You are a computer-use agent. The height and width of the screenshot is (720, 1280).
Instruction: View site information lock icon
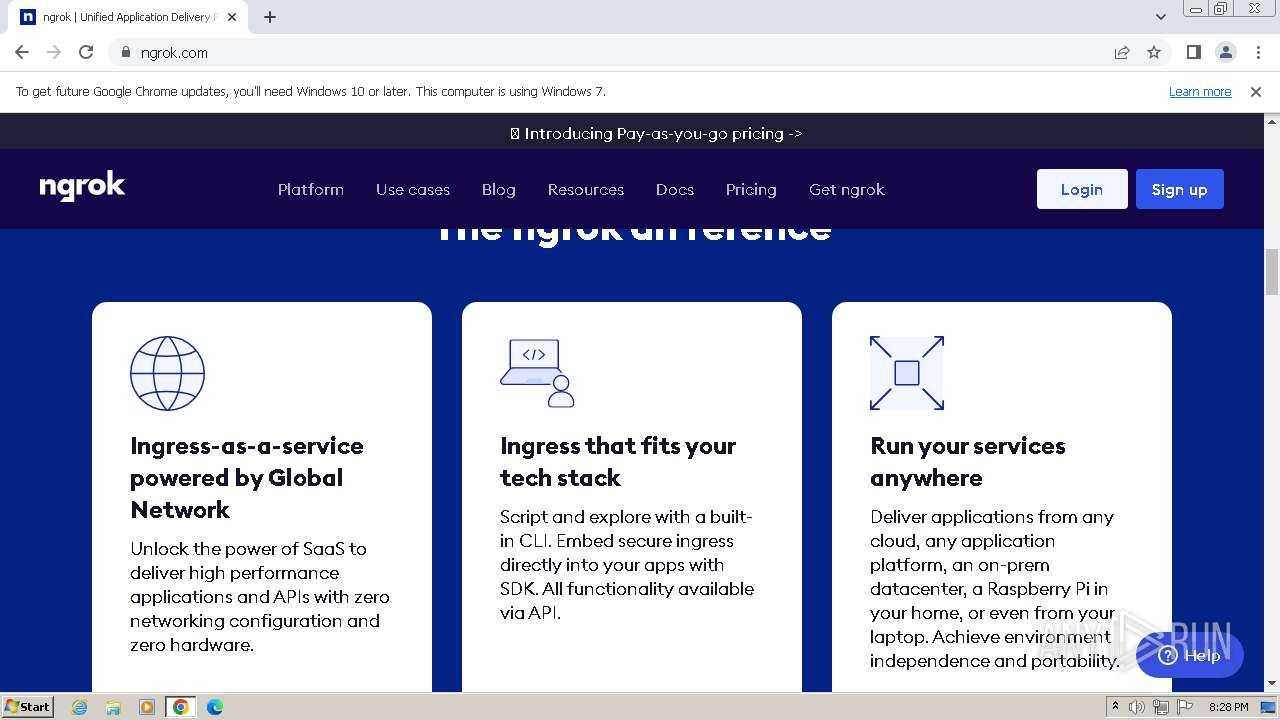click(125, 52)
